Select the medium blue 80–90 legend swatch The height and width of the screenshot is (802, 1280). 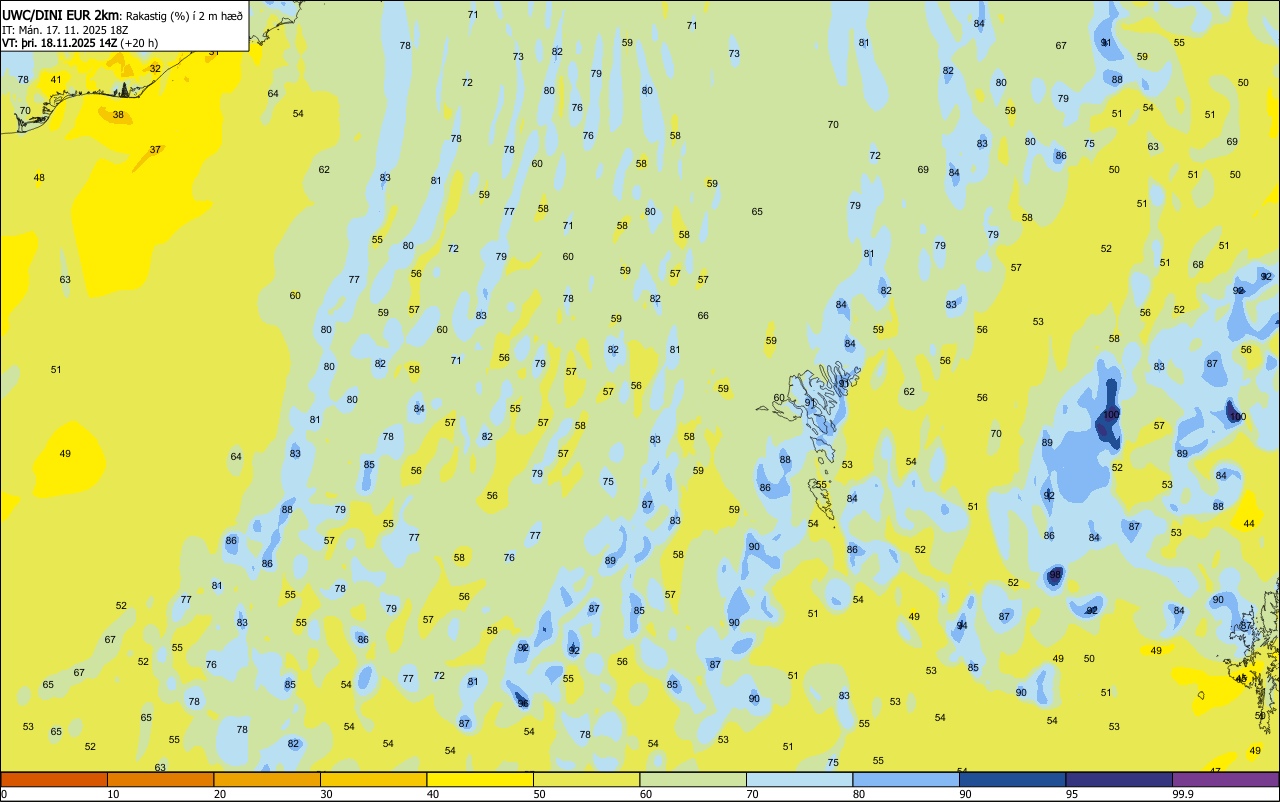point(906,779)
